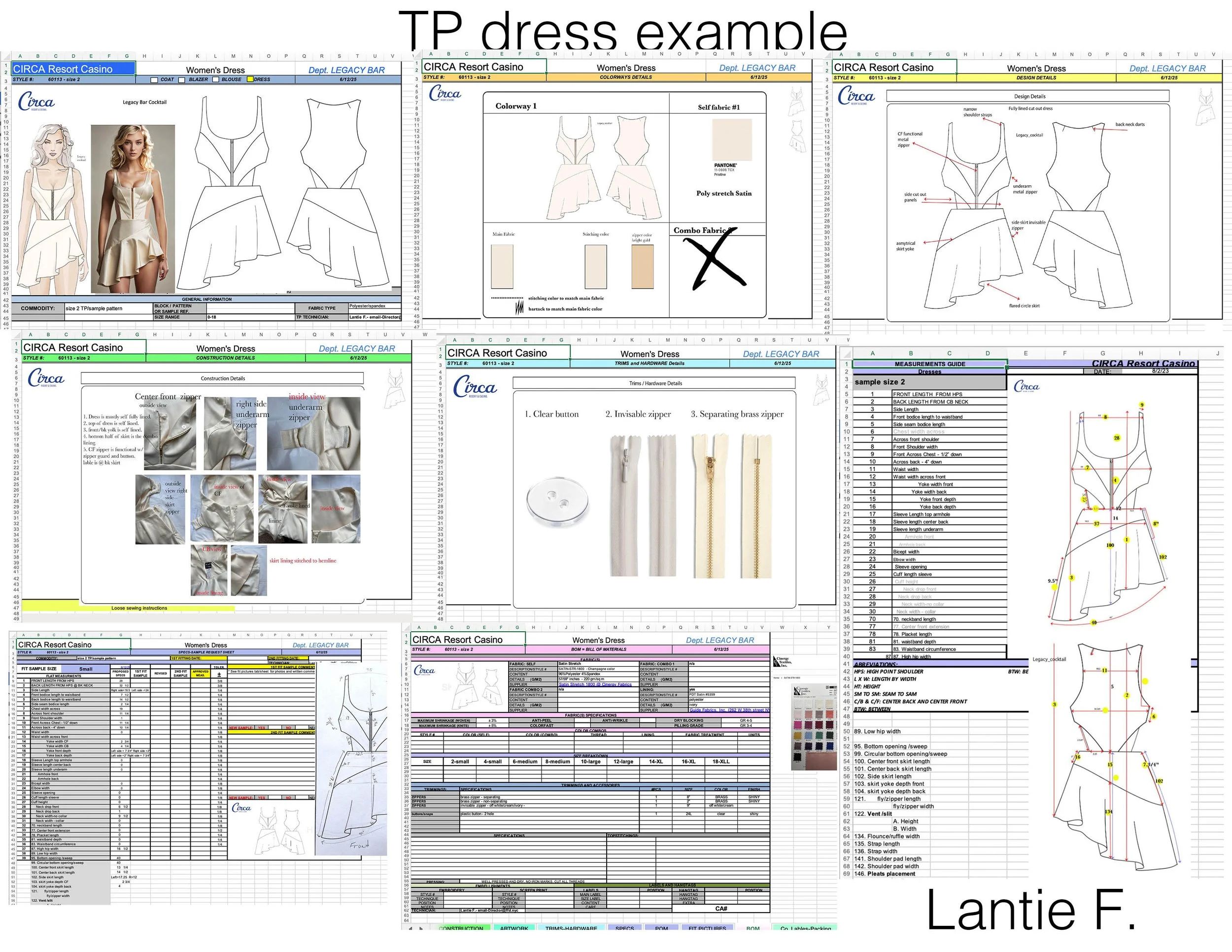Select the 'Loose sewing instructions' yellow cell

pos(128,608)
